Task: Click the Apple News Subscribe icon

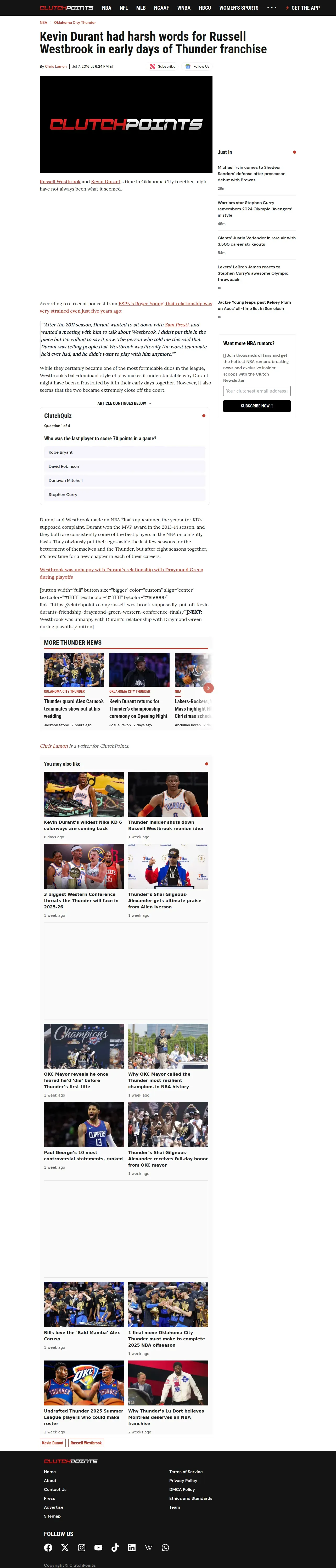Action: tap(153, 66)
